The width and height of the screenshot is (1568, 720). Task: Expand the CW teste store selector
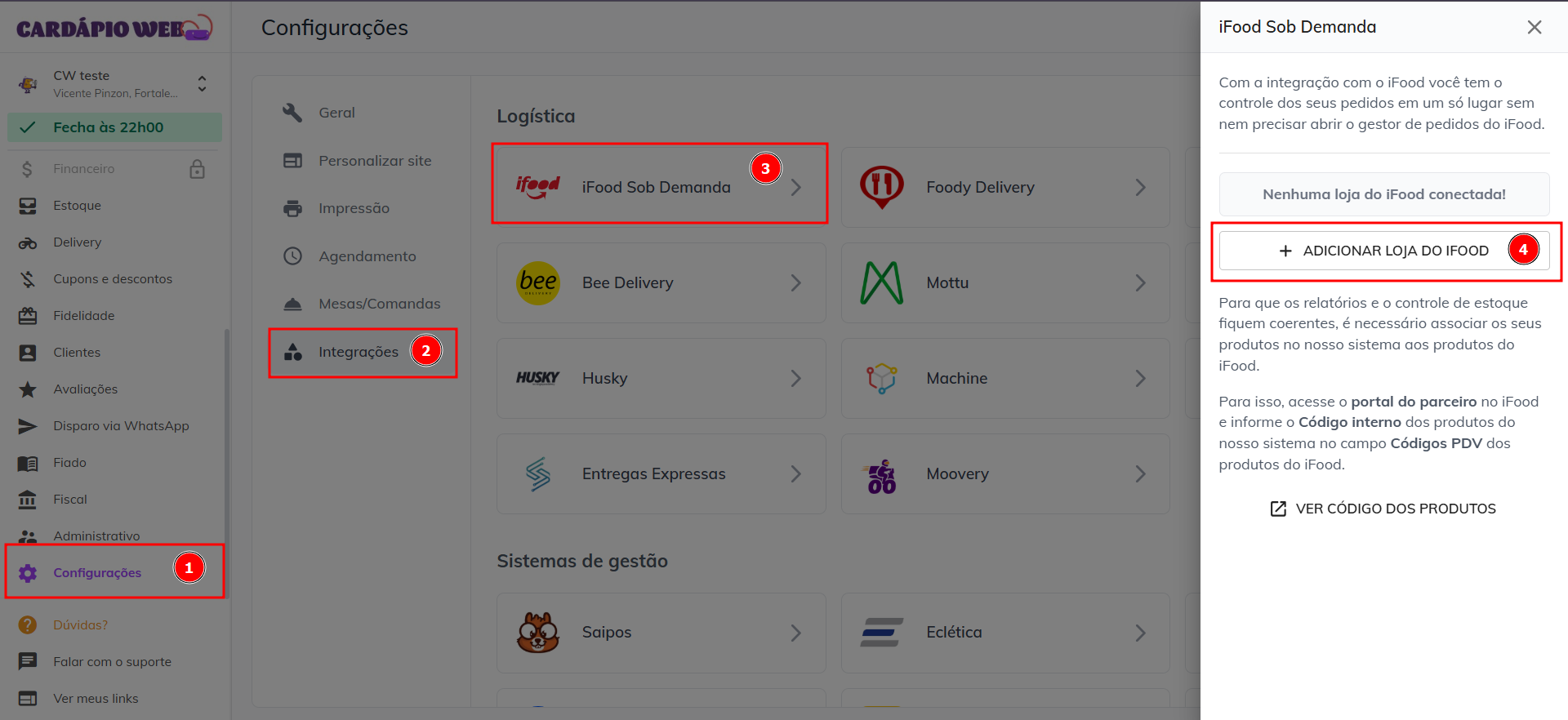pos(202,83)
